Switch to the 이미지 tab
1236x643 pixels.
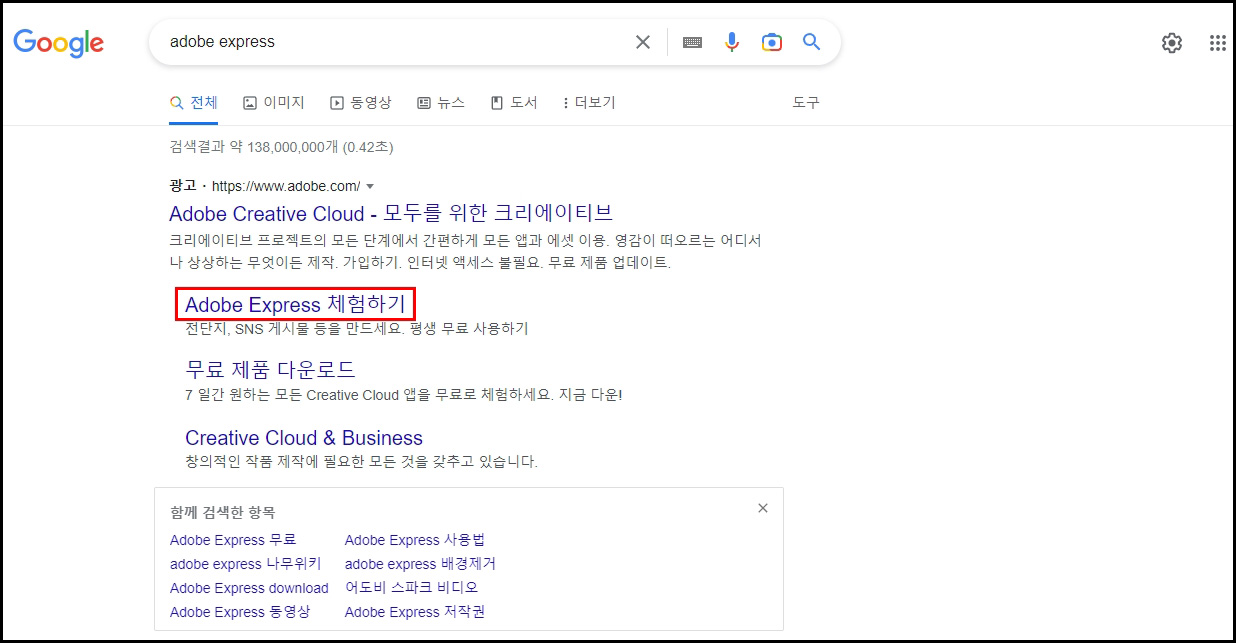(x=274, y=103)
